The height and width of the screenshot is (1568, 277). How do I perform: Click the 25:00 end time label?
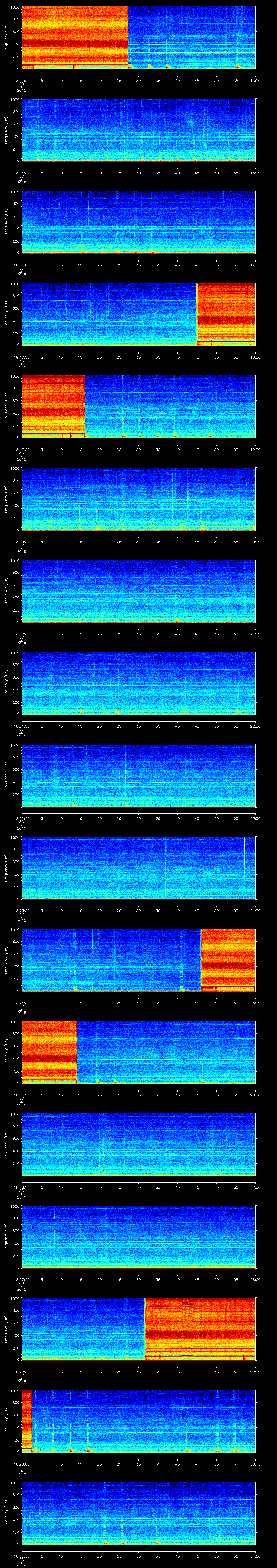255,1003
